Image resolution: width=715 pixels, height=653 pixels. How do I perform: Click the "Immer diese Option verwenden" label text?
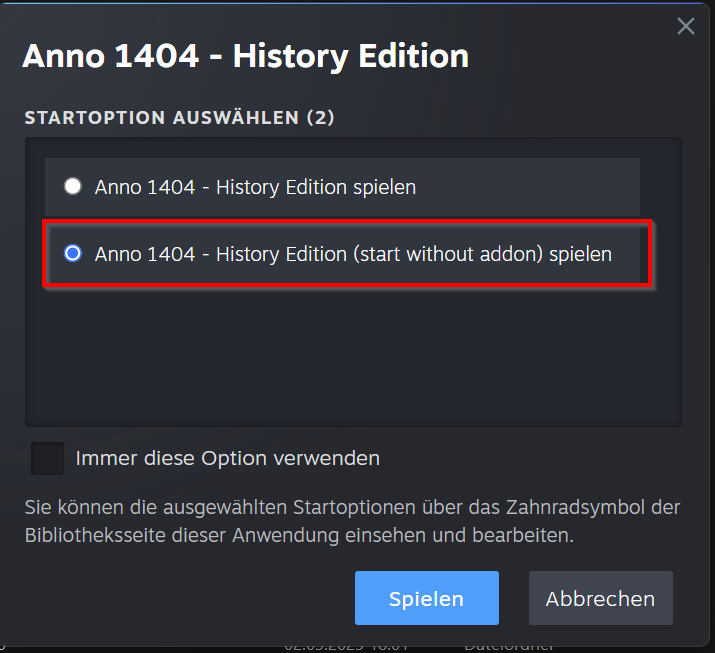tap(228, 459)
